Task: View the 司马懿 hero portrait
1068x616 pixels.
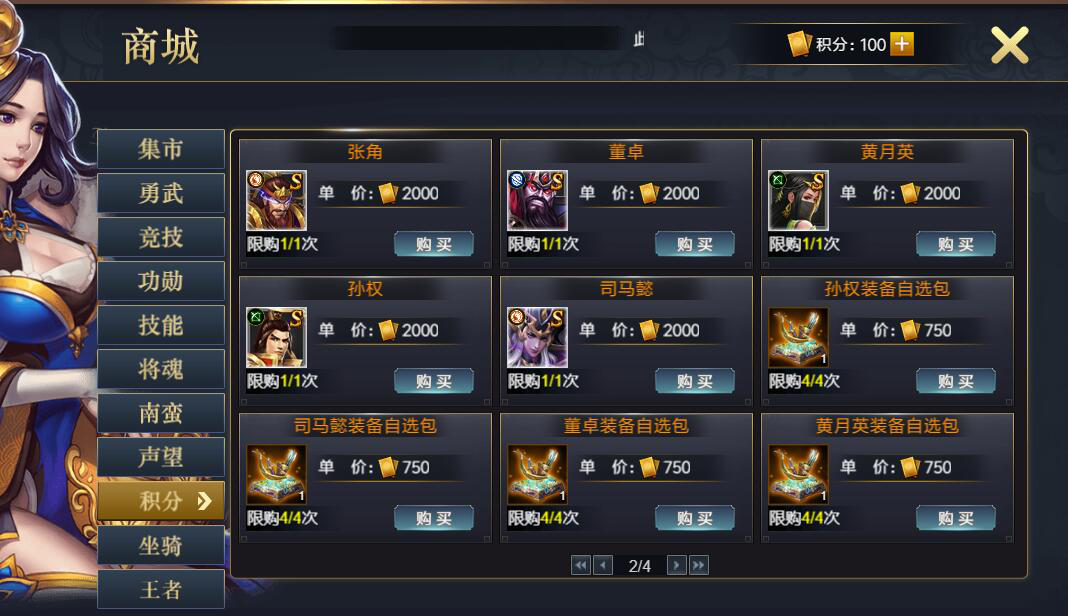Action: click(x=537, y=337)
